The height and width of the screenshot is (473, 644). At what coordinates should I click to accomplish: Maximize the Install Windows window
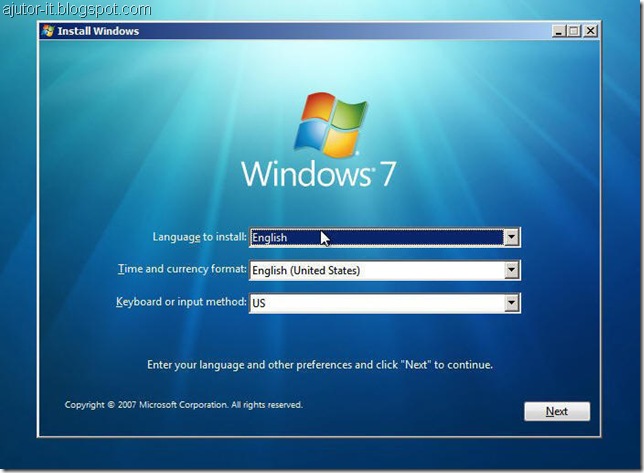pos(574,31)
